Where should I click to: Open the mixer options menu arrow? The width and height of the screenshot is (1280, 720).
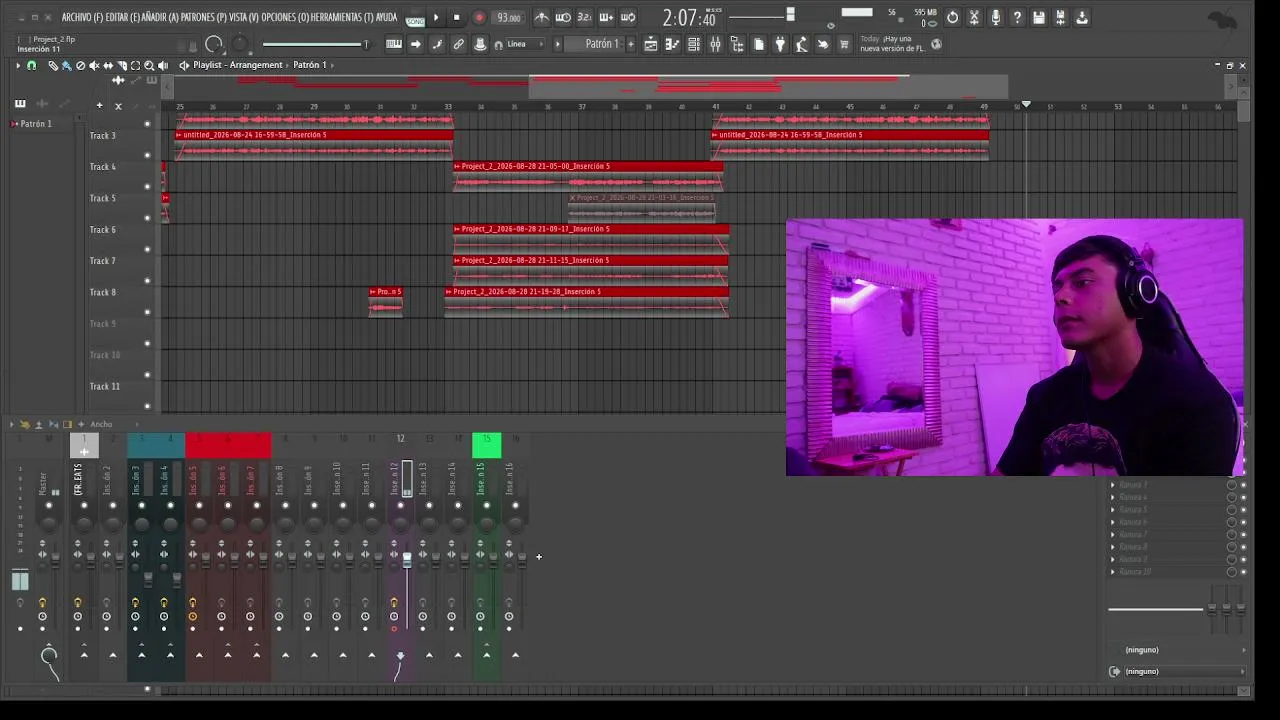click(x=12, y=424)
